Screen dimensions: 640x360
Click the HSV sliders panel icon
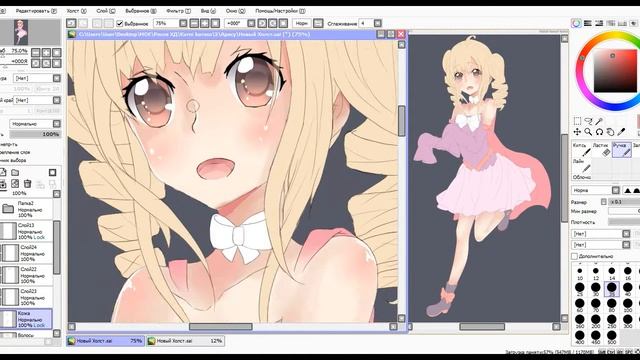[599, 23]
